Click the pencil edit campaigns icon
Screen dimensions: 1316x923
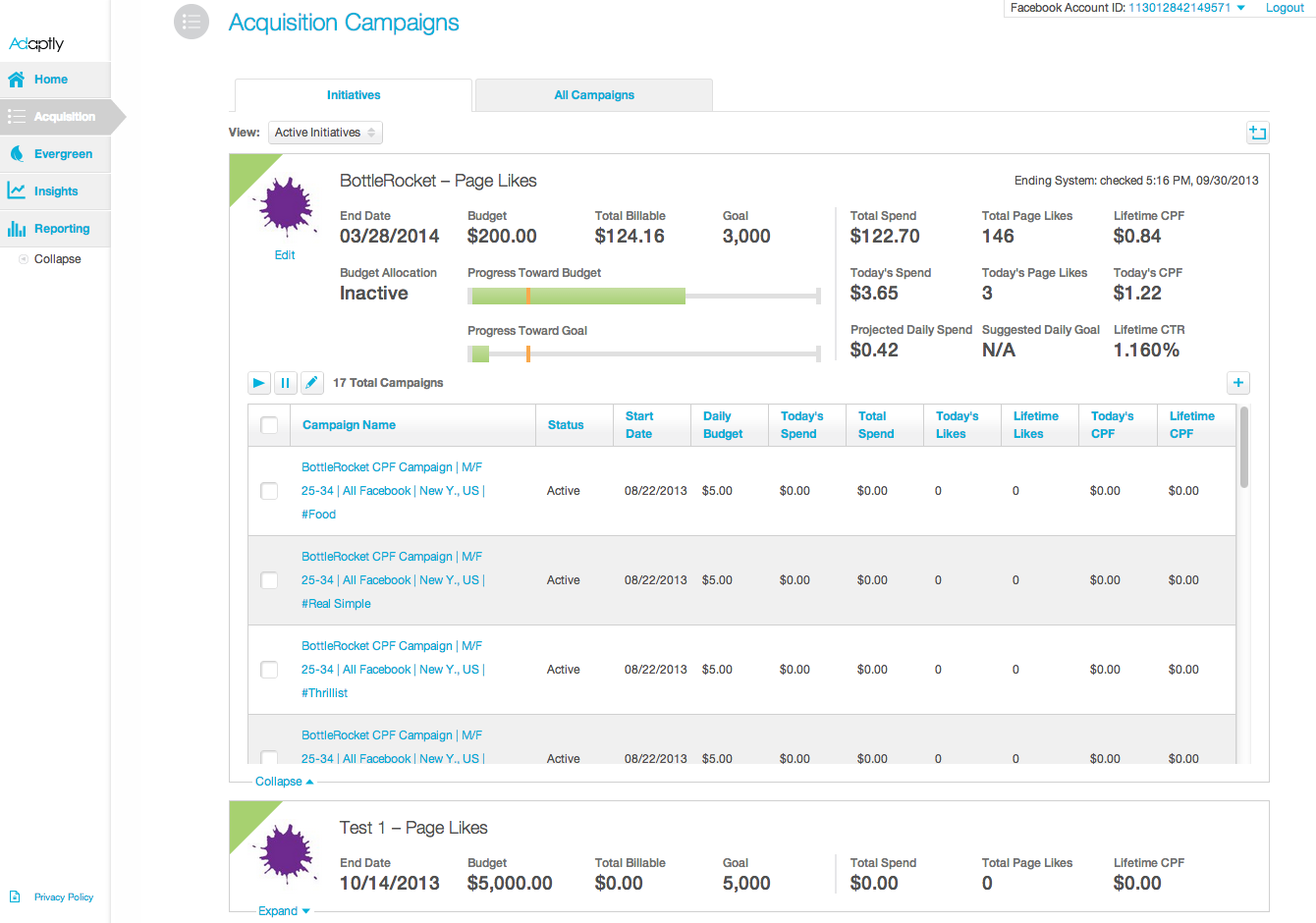click(x=311, y=383)
